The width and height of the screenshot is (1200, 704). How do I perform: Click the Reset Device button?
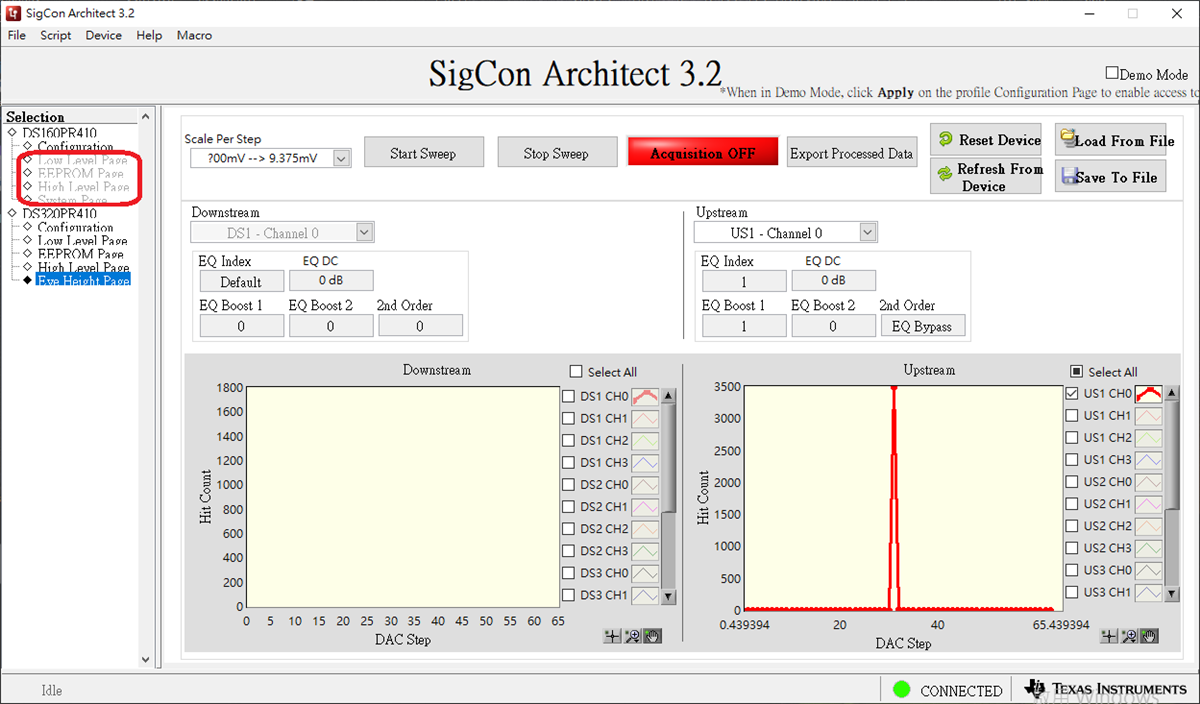tap(987, 140)
